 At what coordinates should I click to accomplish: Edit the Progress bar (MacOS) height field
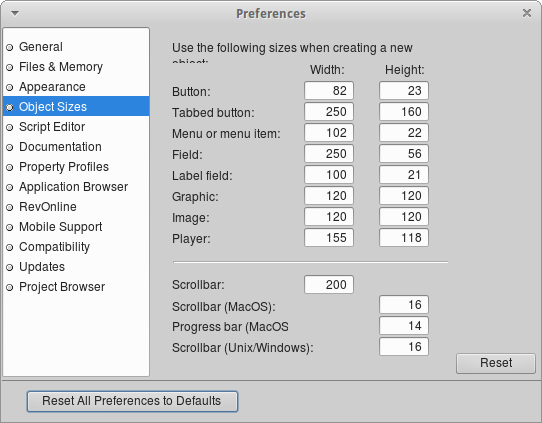[x=404, y=326]
